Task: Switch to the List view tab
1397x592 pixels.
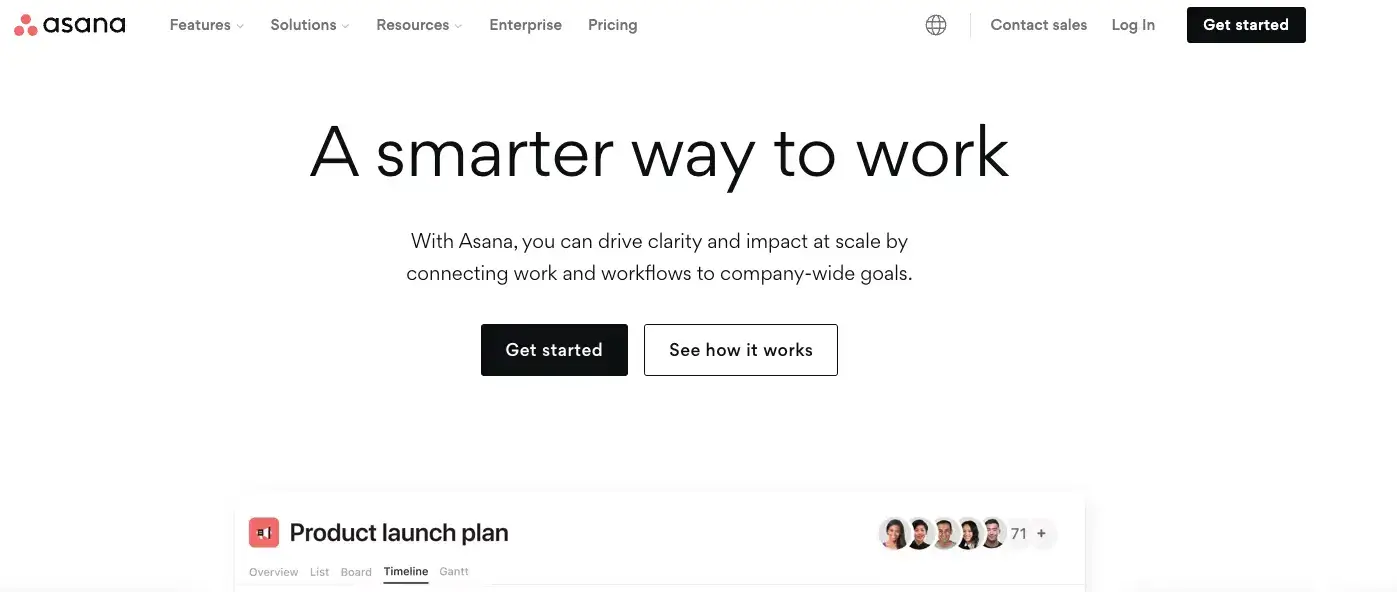Action: pyautogui.click(x=319, y=571)
